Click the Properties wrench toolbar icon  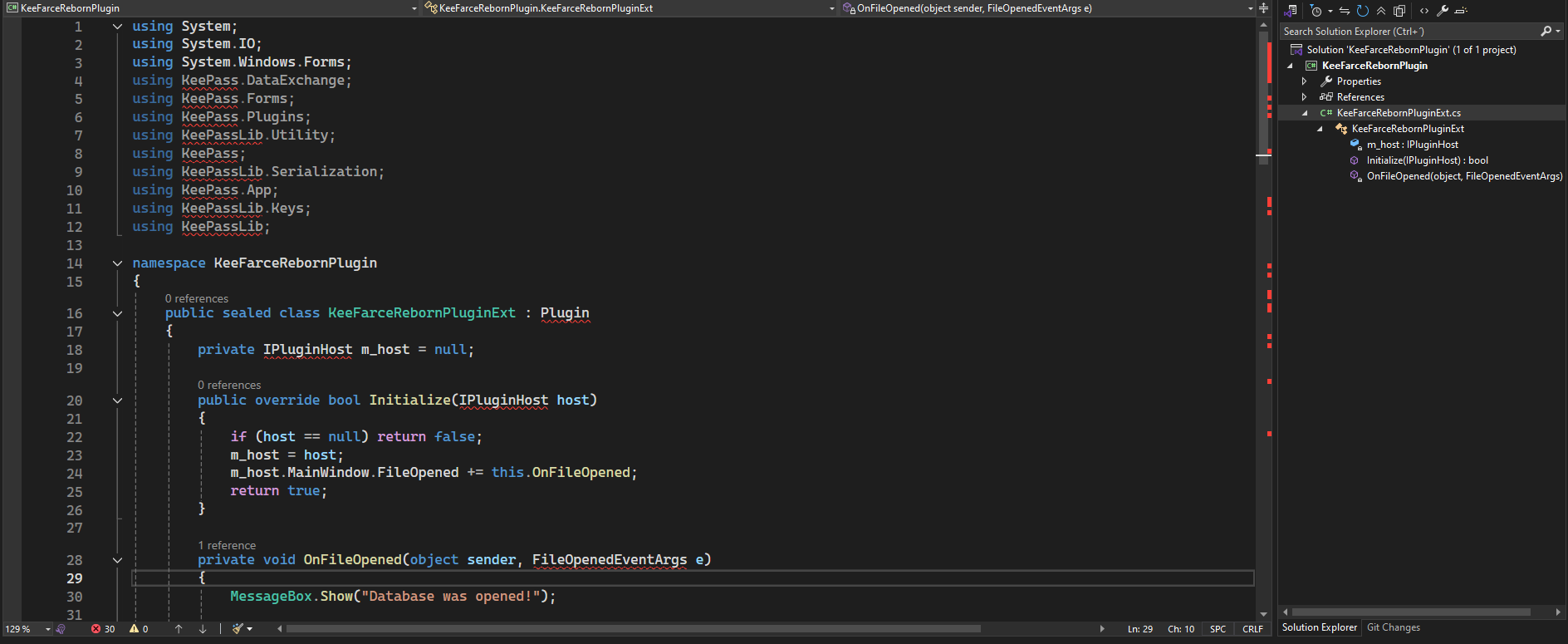[1443, 11]
